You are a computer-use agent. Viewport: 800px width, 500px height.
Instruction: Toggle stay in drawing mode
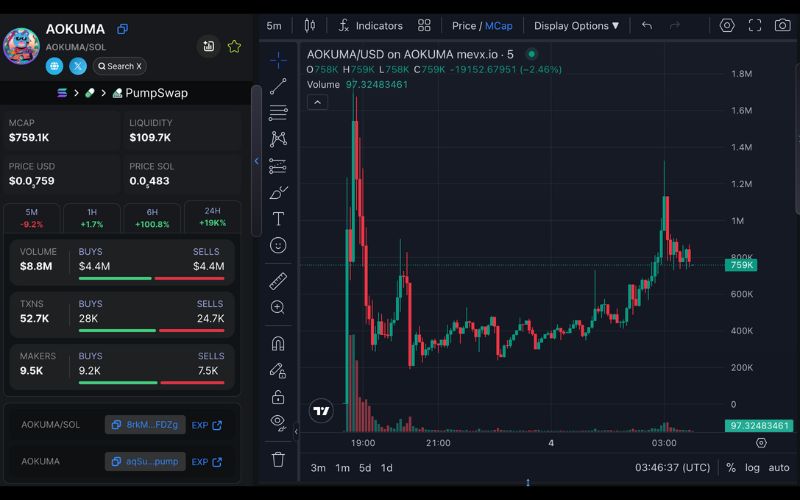click(x=278, y=370)
